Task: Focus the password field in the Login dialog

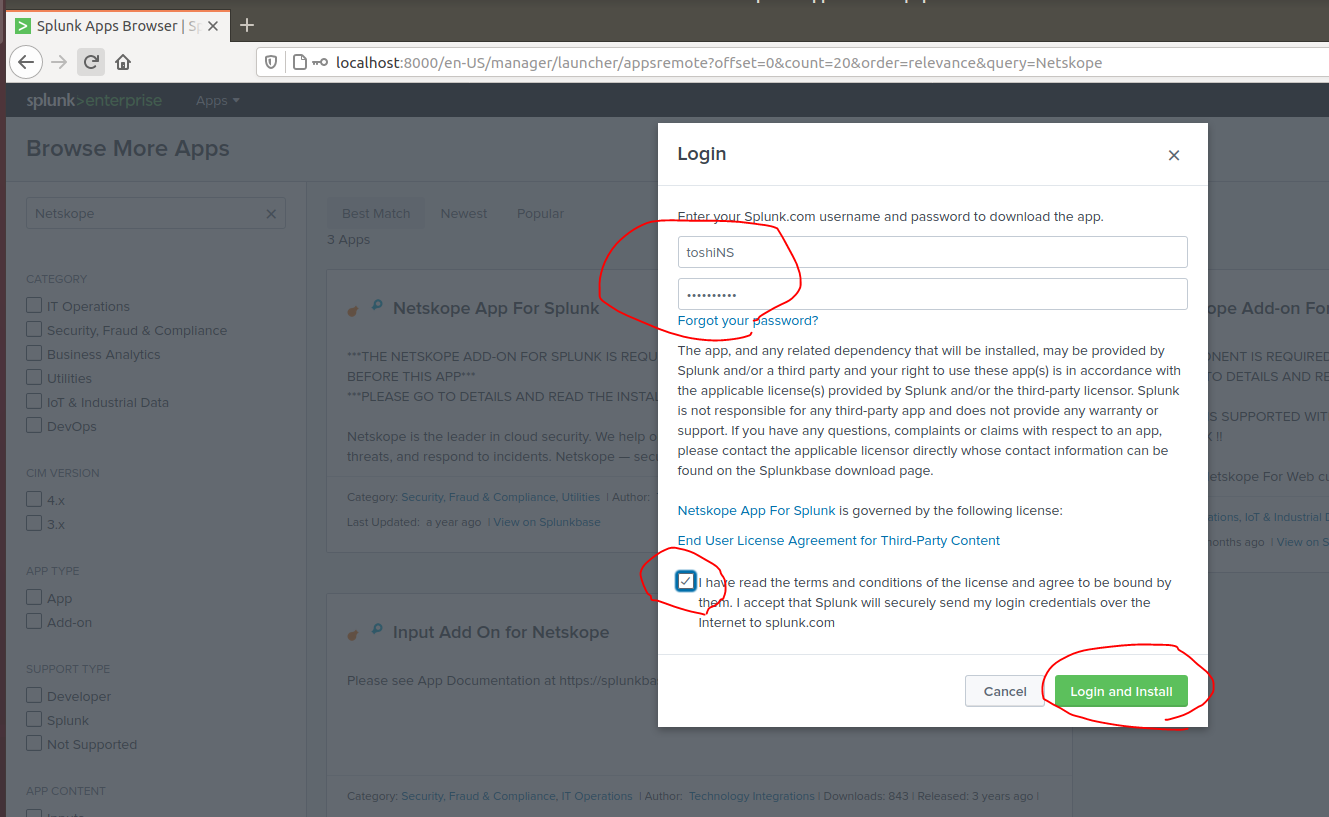Action: pos(932,294)
